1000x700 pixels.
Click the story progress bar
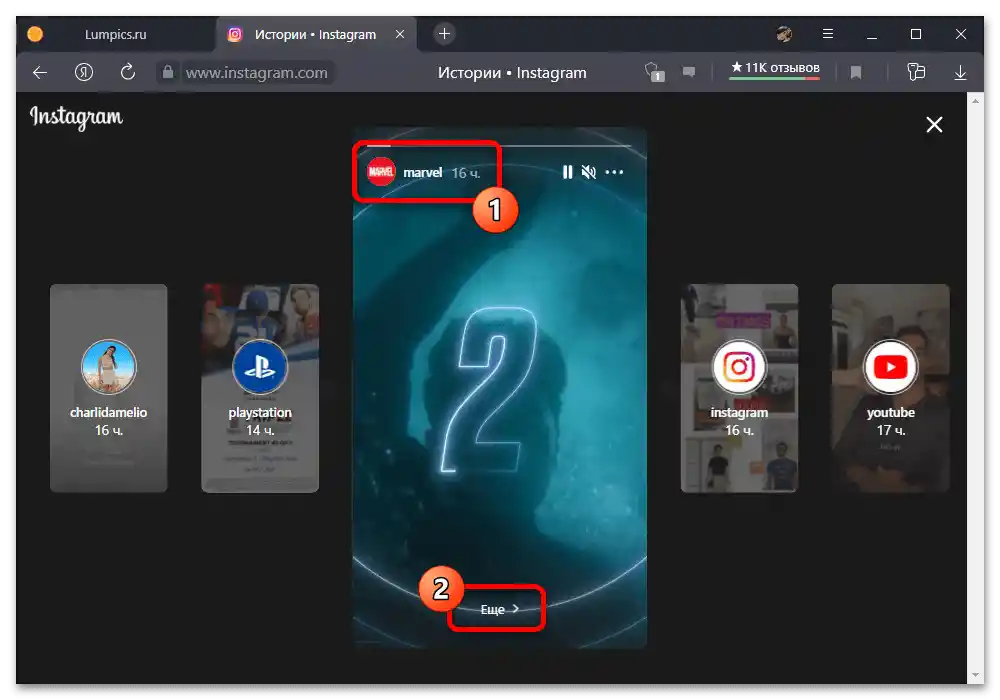[x=499, y=146]
